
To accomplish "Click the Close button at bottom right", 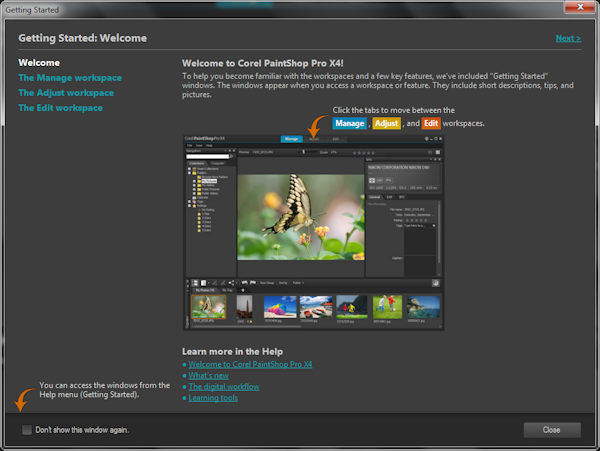I will (x=551, y=430).
